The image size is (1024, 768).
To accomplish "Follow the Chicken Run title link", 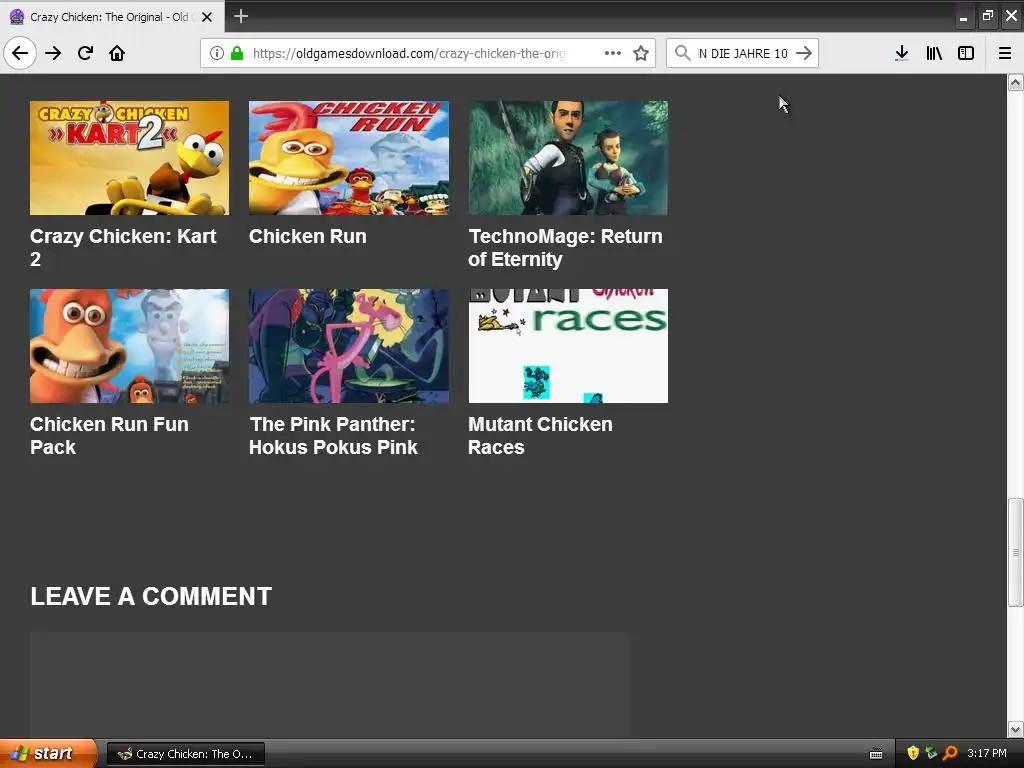I will click(x=308, y=236).
